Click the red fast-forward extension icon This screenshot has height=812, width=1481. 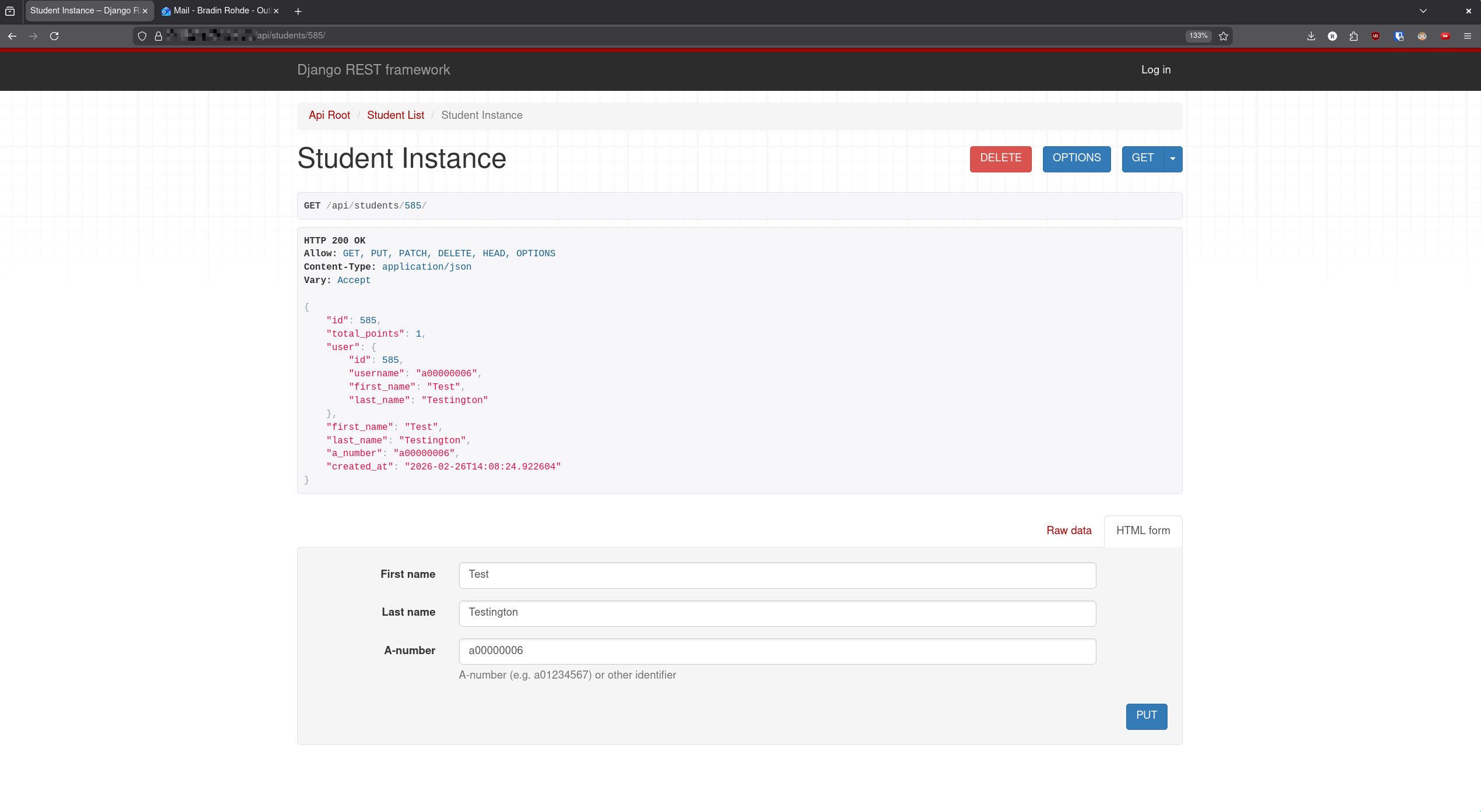1445,36
